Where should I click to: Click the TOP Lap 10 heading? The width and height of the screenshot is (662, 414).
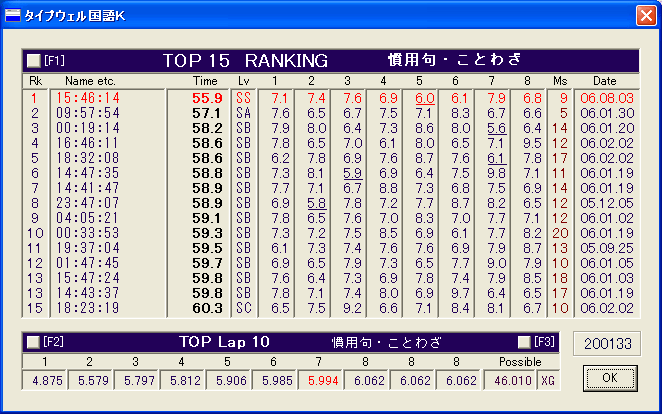tap(224, 342)
